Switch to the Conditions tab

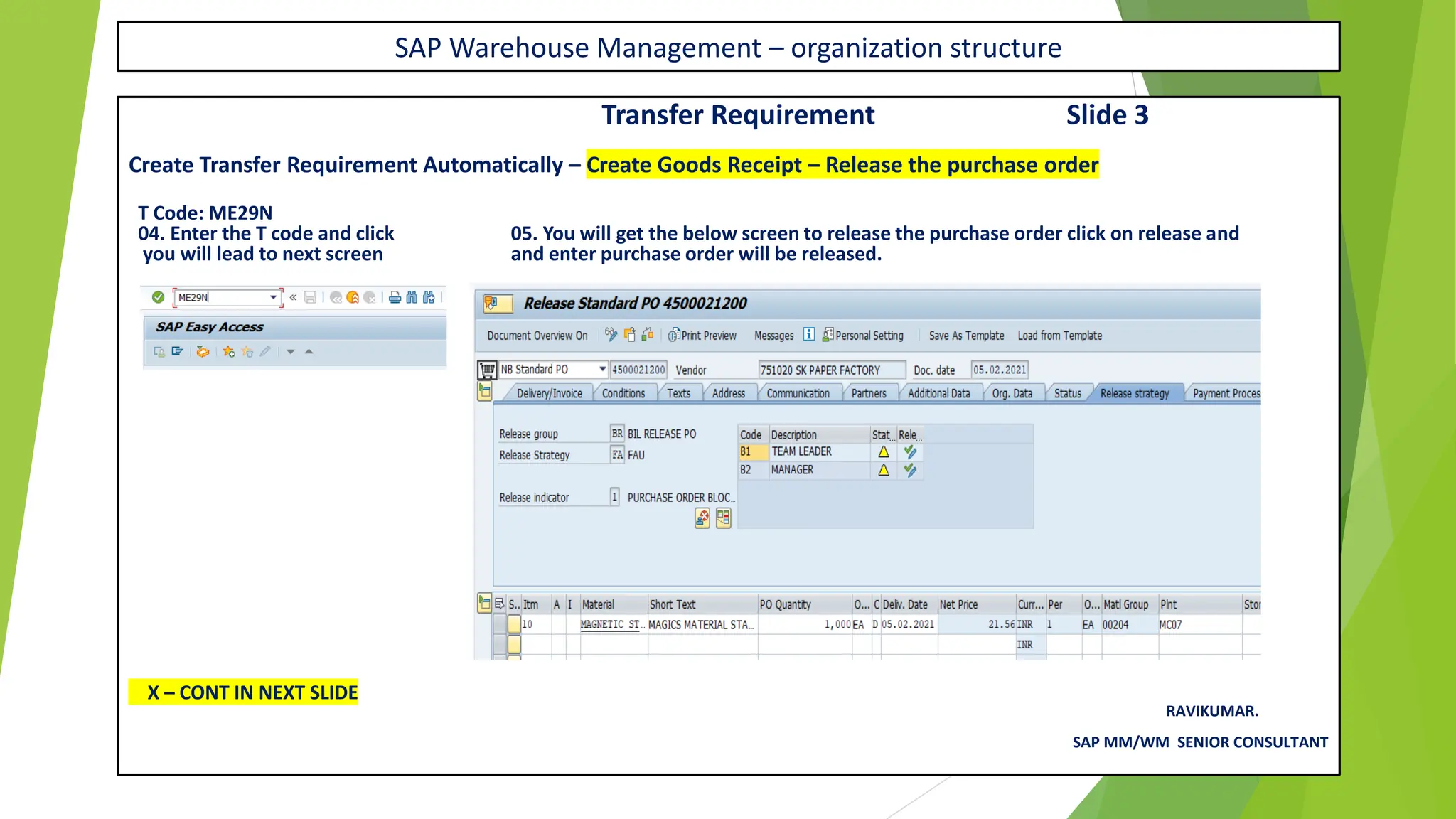[623, 394]
